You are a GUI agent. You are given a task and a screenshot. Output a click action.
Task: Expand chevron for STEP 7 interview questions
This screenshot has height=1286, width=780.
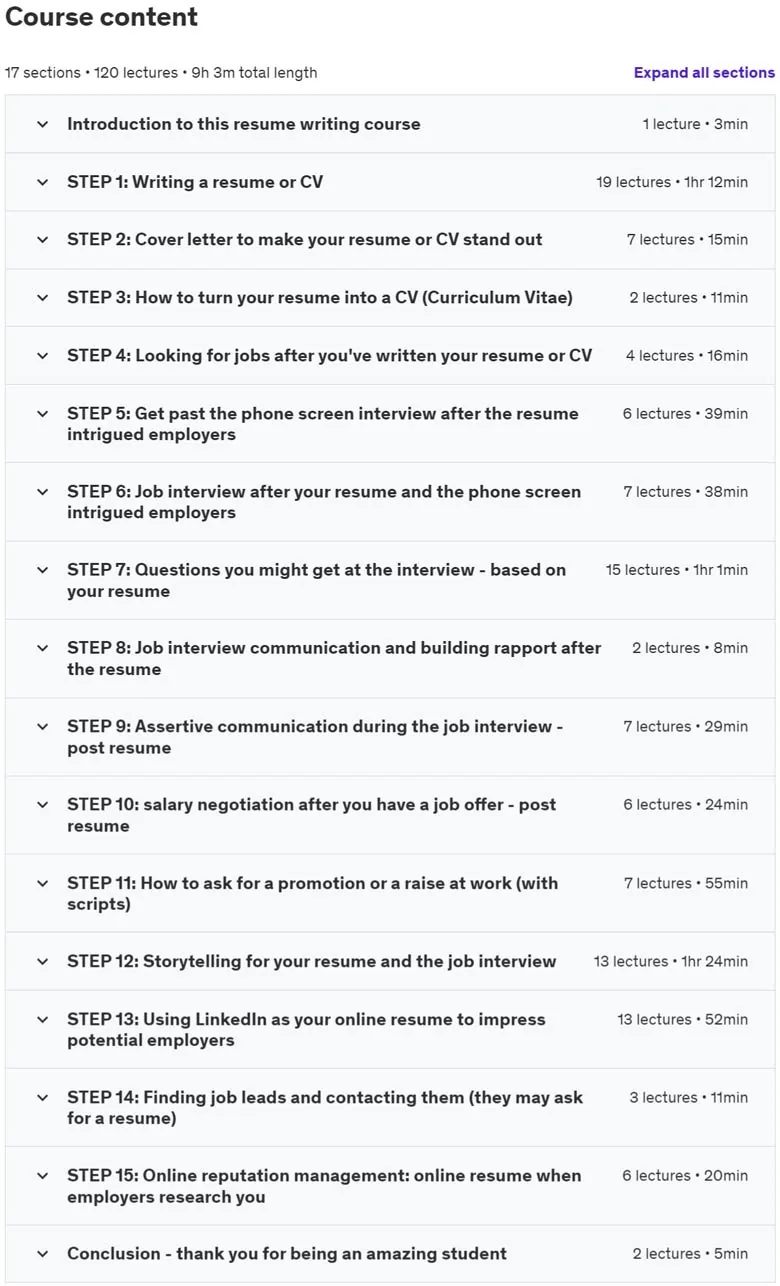click(x=42, y=570)
